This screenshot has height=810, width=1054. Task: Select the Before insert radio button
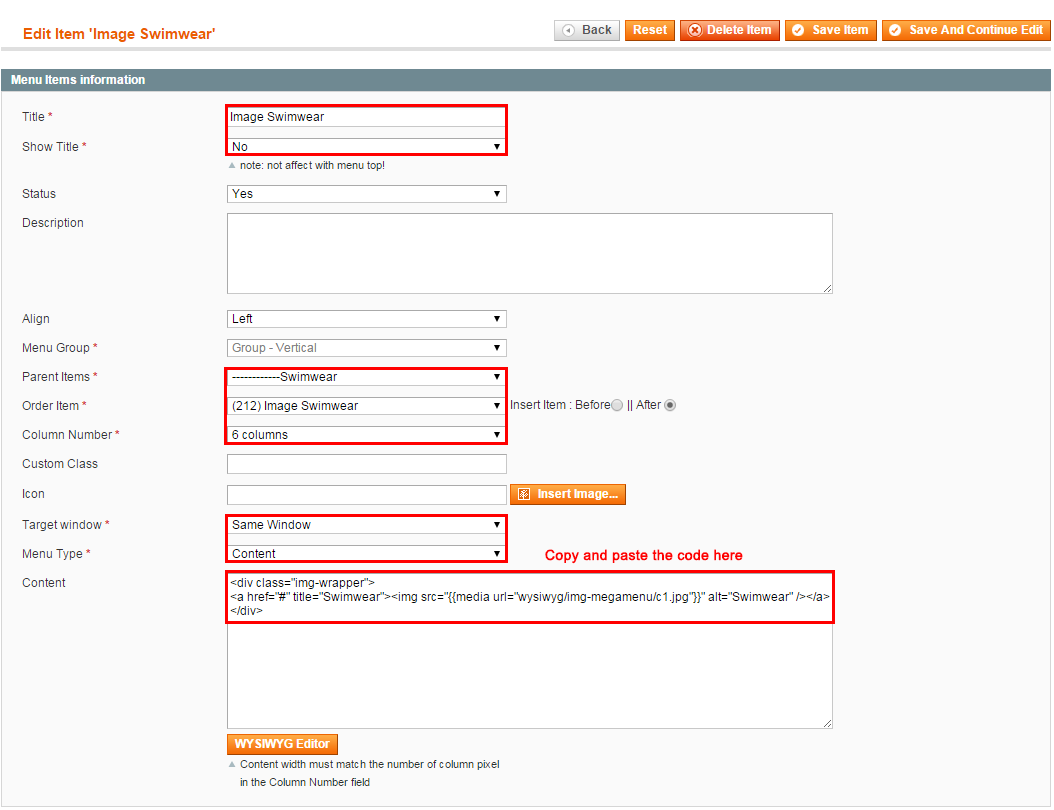tap(617, 405)
